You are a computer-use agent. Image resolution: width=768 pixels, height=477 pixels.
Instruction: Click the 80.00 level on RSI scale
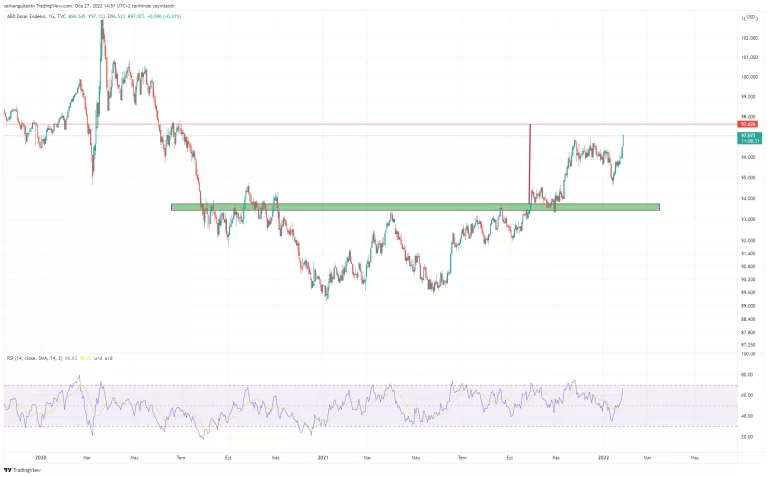[746, 375]
